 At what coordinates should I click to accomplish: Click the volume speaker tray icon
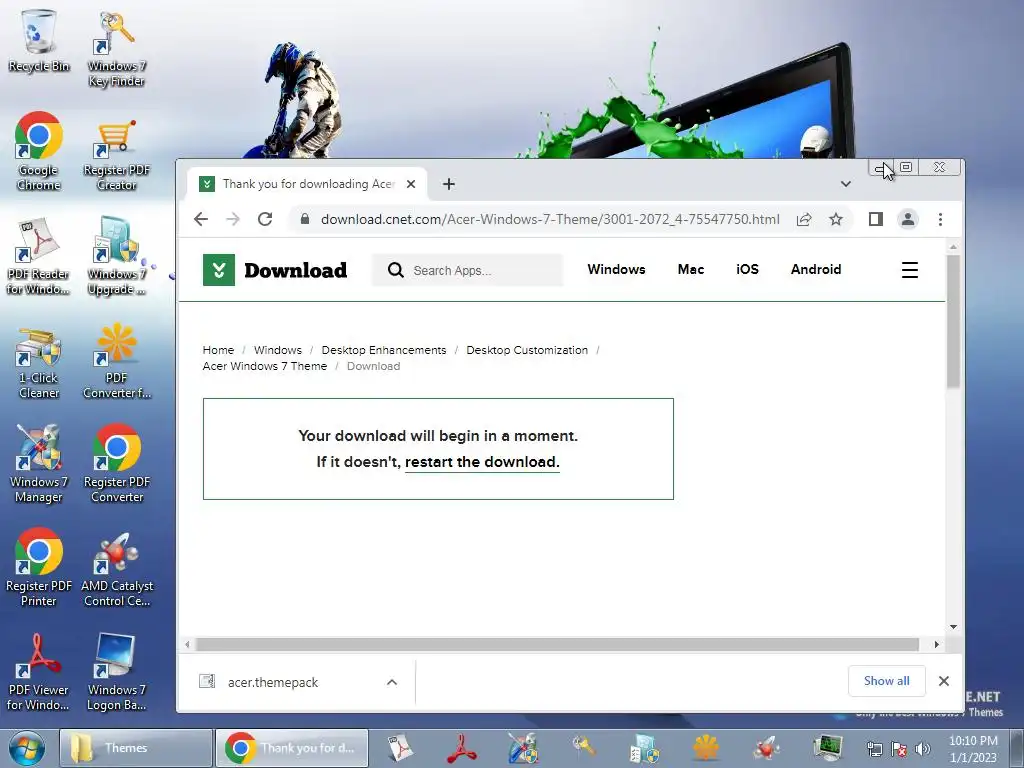click(x=922, y=749)
